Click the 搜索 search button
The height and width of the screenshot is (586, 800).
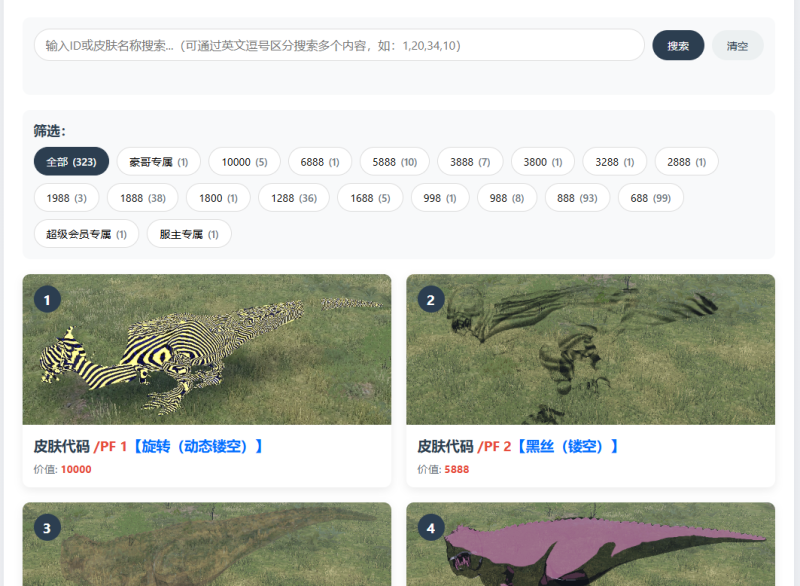click(678, 45)
